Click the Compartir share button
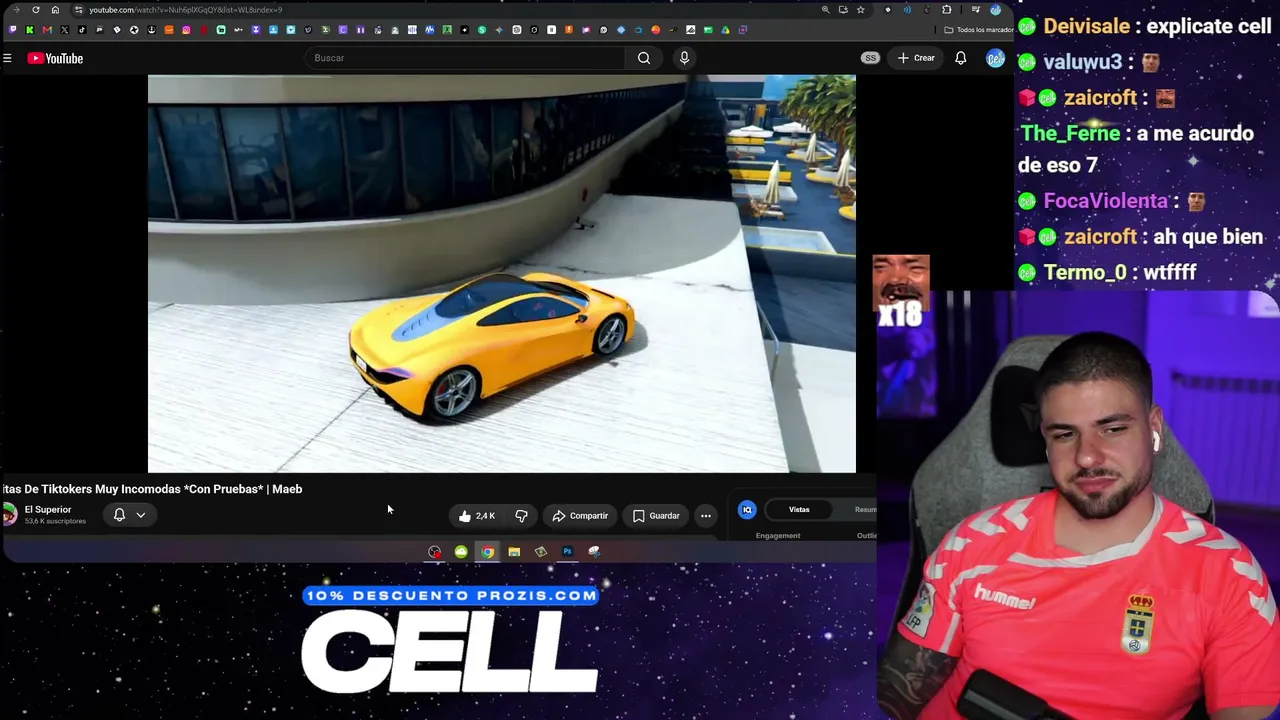Screen dimensions: 1280x720 point(580,516)
